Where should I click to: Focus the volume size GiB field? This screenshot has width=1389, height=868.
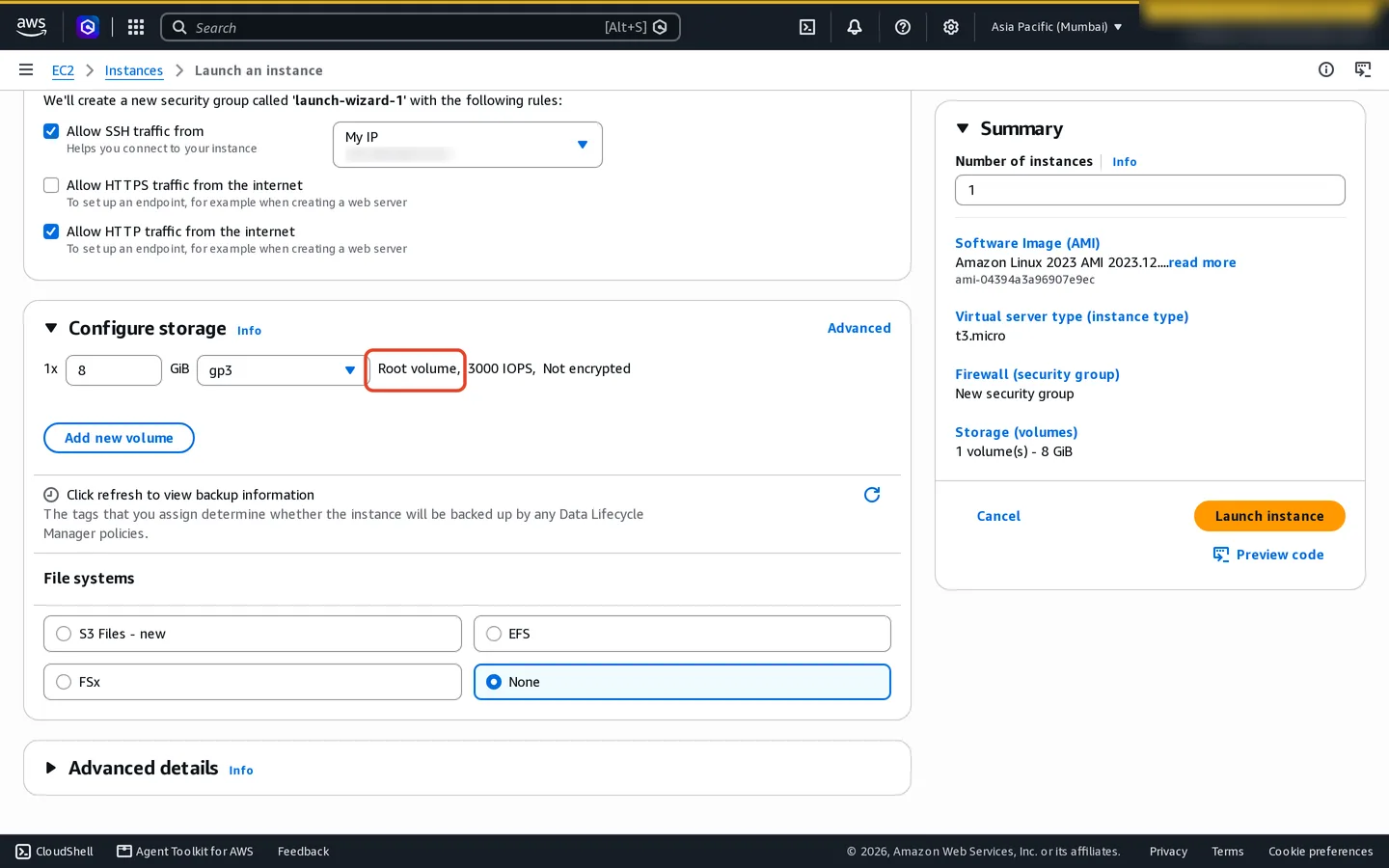click(x=114, y=370)
